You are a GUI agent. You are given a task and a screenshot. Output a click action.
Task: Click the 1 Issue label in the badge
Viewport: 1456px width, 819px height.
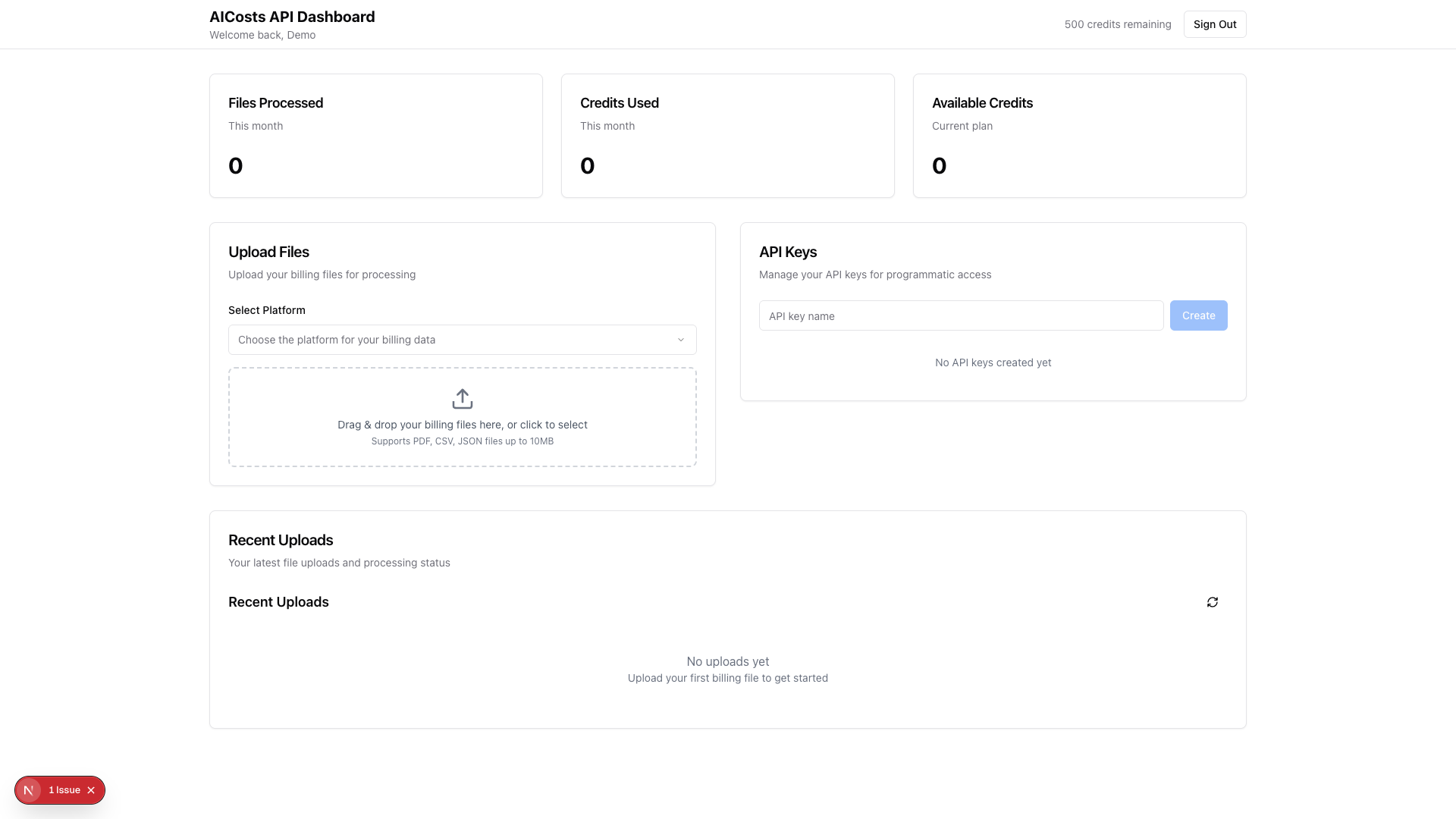pos(64,789)
